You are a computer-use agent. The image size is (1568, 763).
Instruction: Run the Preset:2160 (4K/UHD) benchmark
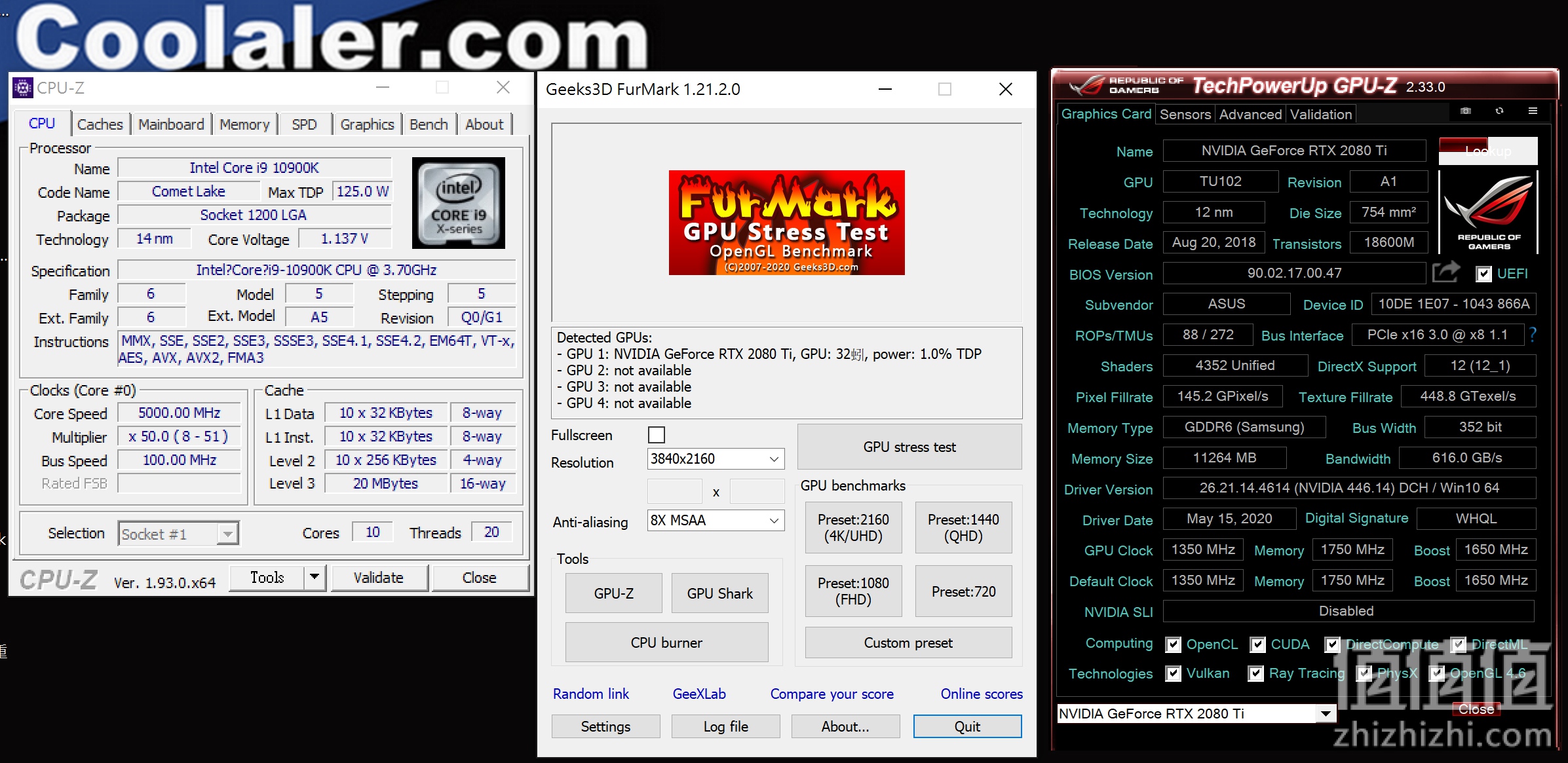pyautogui.click(x=853, y=527)
